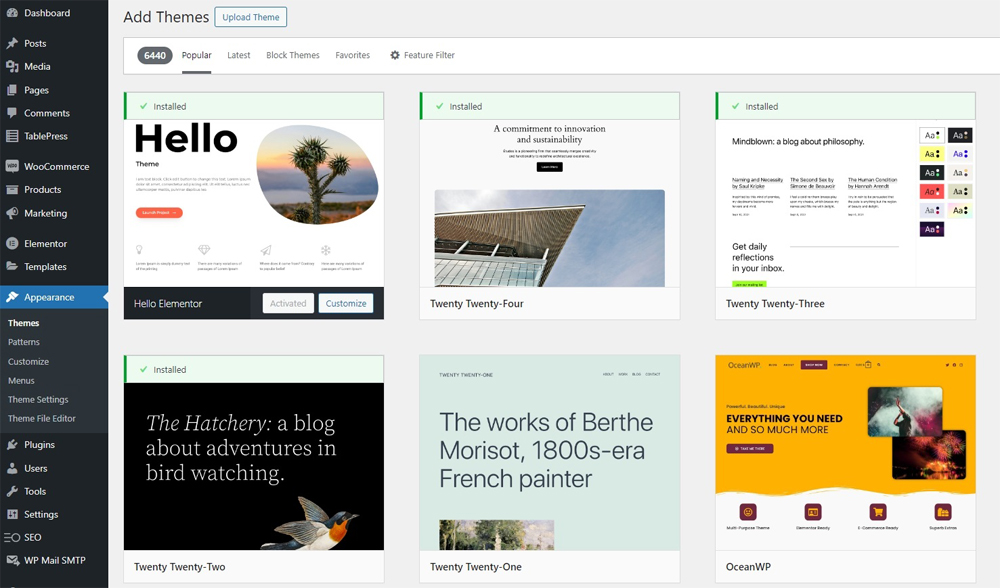Open the Hello Elementor theme preview thumbnail
Image resolution: width=1000 pixels, height=588 pixels.
pyautogui.click(x=254, y=203)
